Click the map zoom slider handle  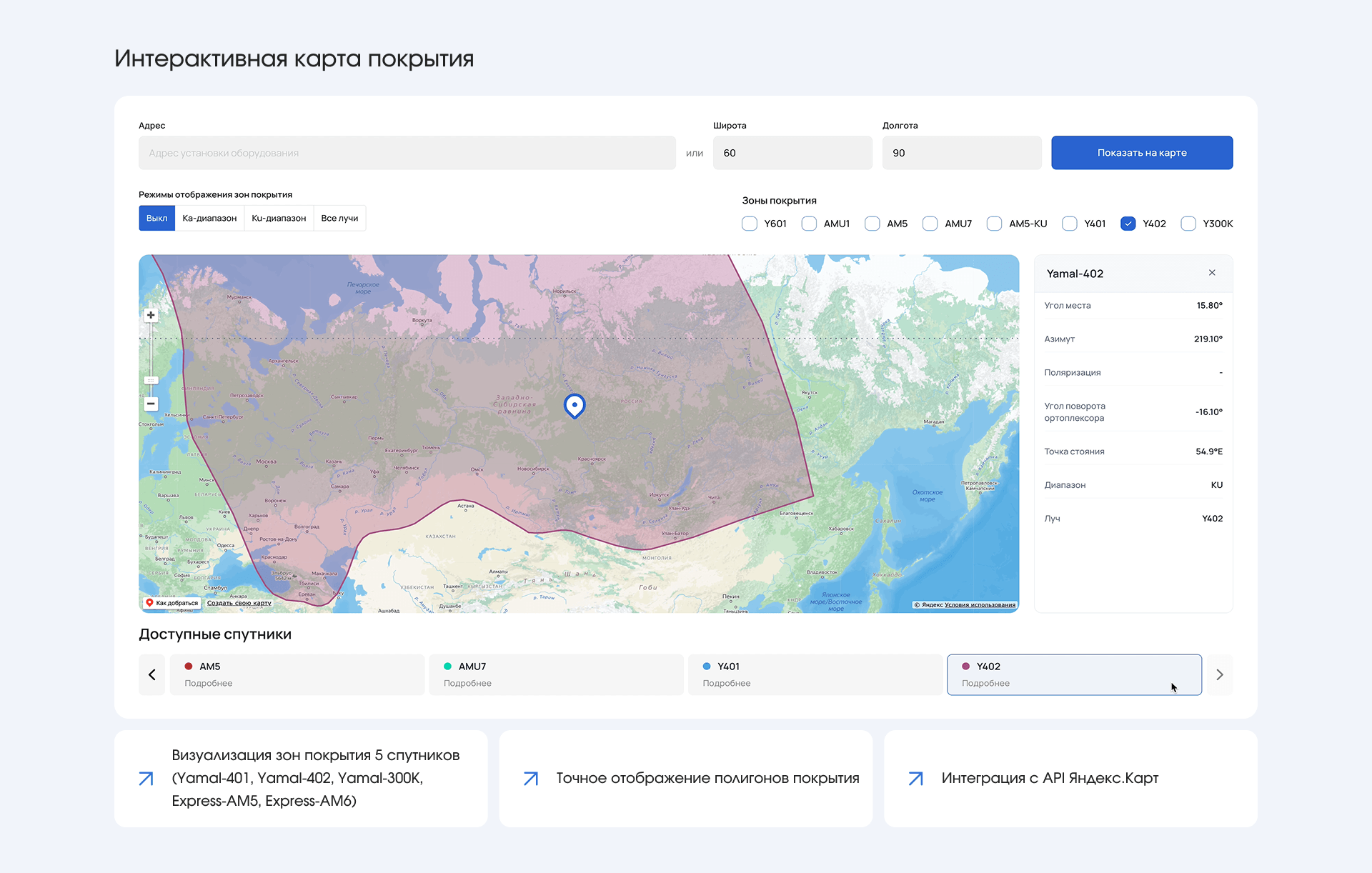(151, 380)
